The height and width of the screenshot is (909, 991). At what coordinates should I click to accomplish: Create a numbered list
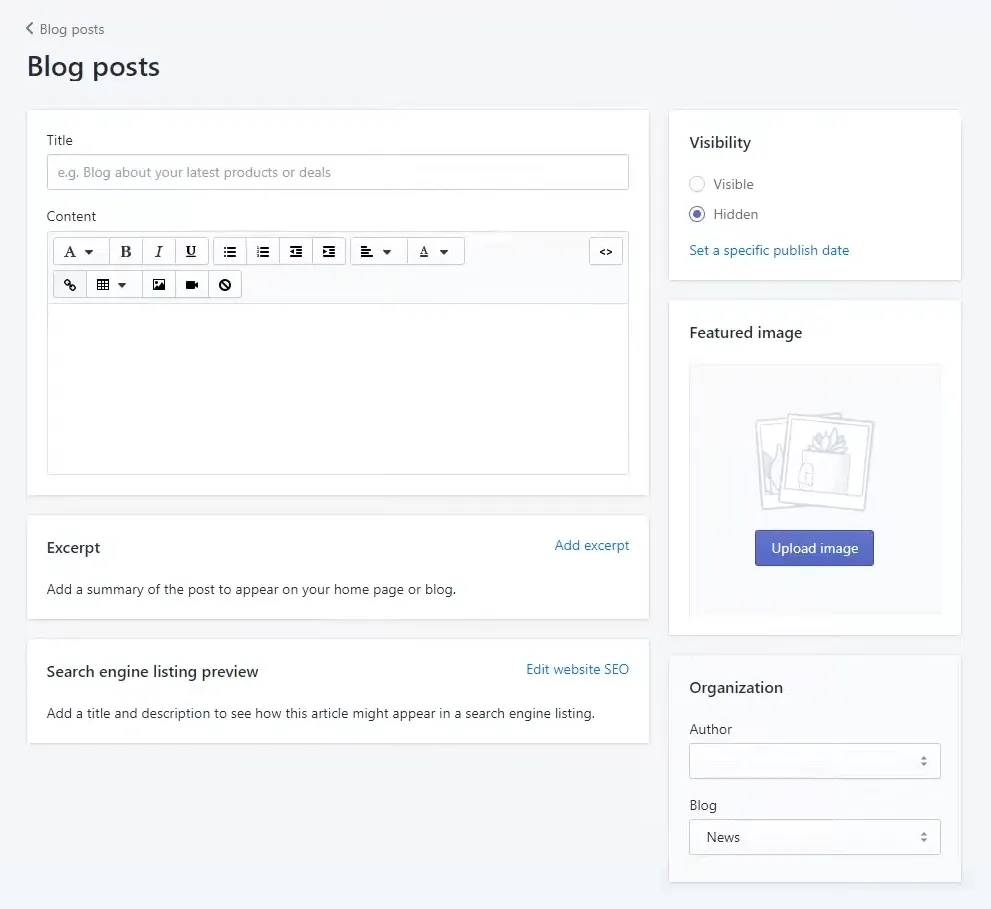pyautogui.click(x=262, y=251)
